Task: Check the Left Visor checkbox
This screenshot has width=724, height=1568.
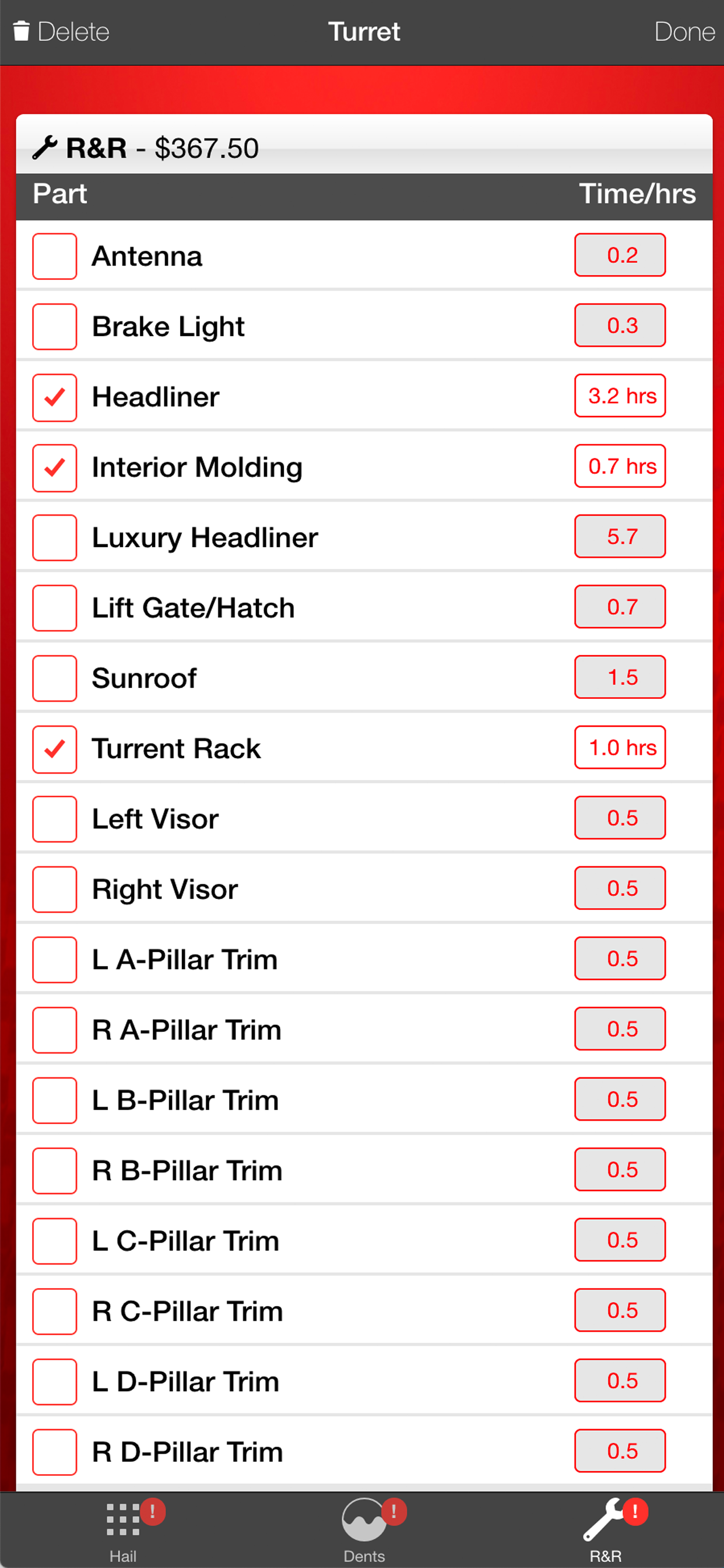Action: (55, 820)
